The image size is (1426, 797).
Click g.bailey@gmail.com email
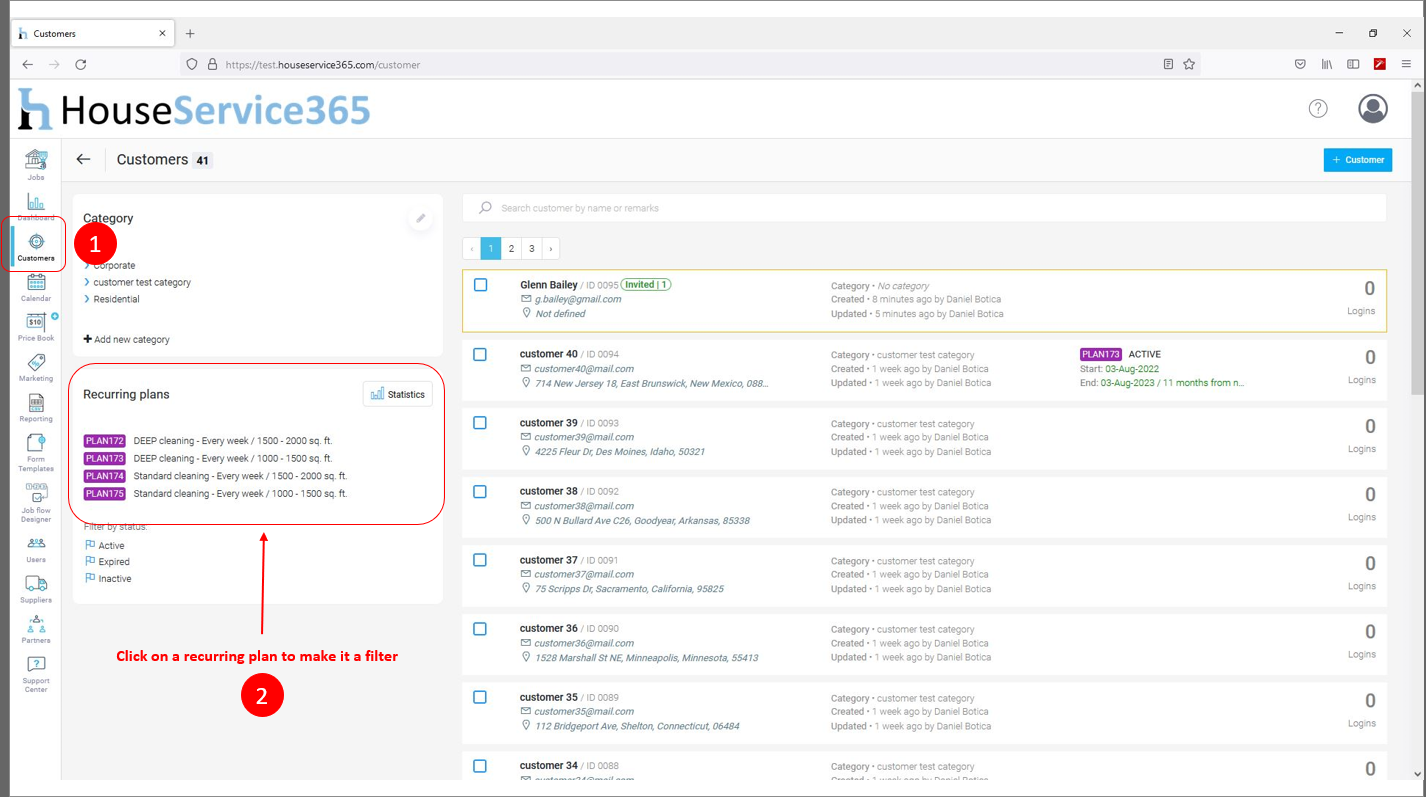[578, 299]
